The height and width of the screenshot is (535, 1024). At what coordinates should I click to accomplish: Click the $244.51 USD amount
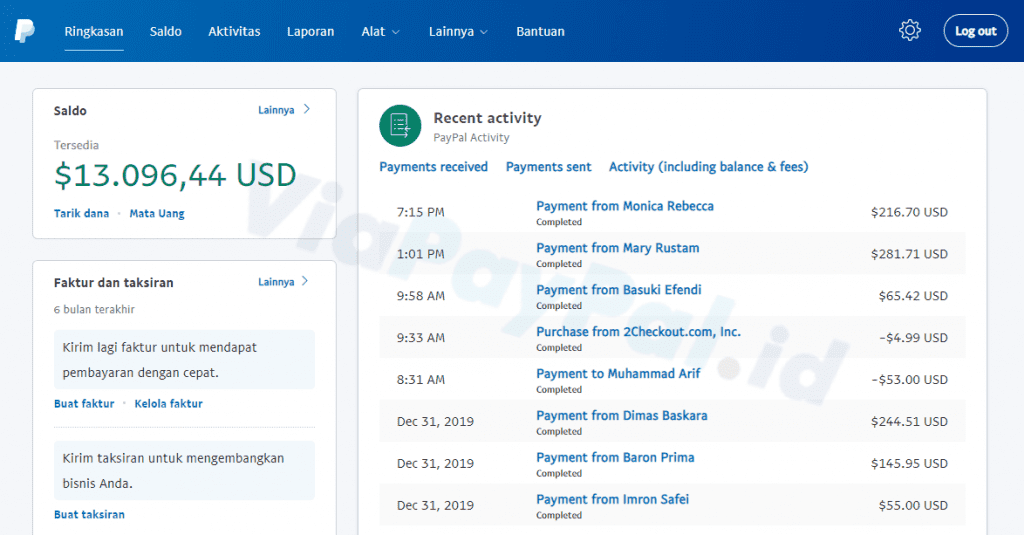point(909,421)
